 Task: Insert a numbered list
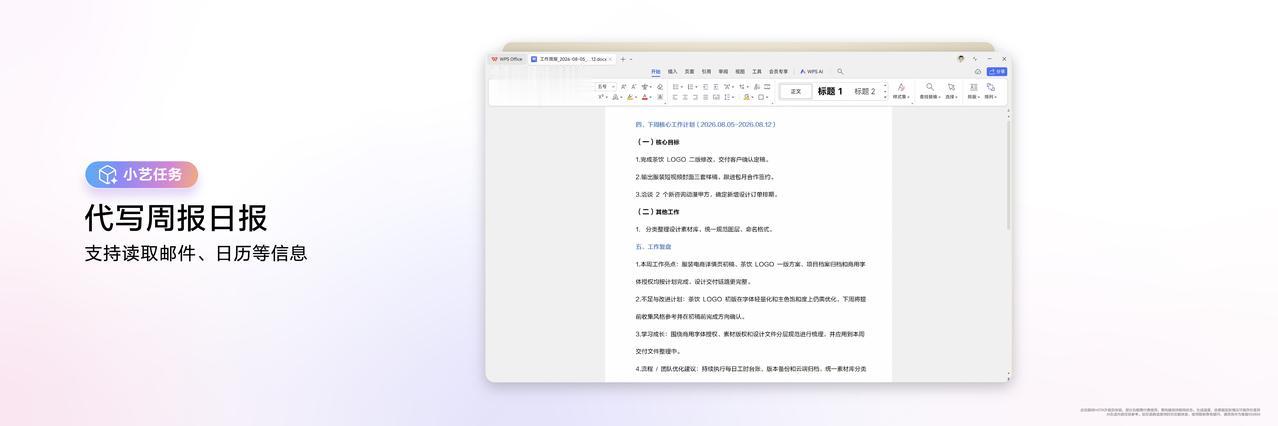tap(692, 87)
